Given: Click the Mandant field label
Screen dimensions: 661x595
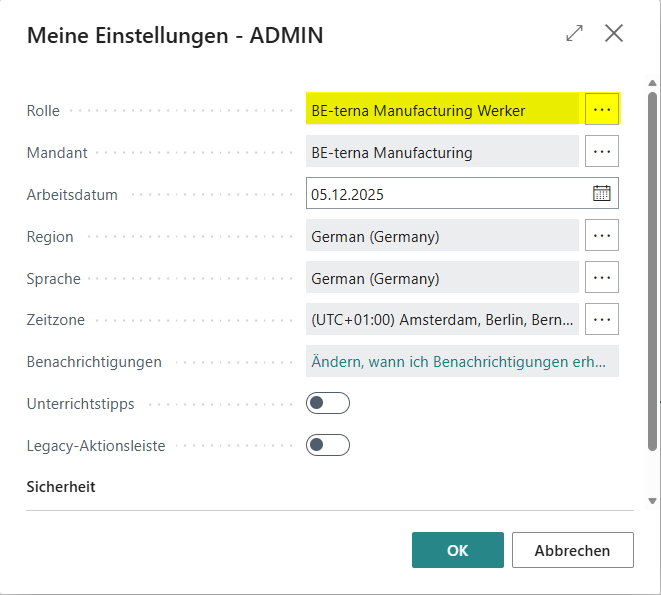Looking at the screenshot, I should pos(57,152).
